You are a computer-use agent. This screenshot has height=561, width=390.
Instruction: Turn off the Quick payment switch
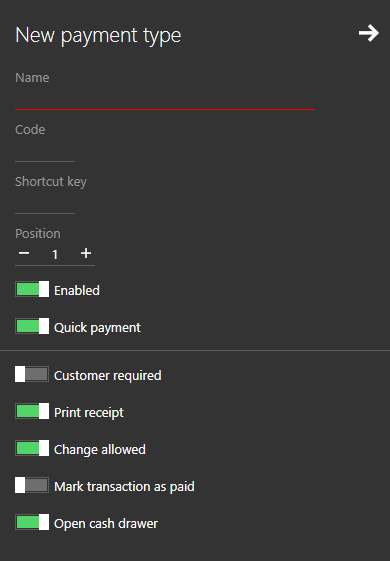pos(32,326)
